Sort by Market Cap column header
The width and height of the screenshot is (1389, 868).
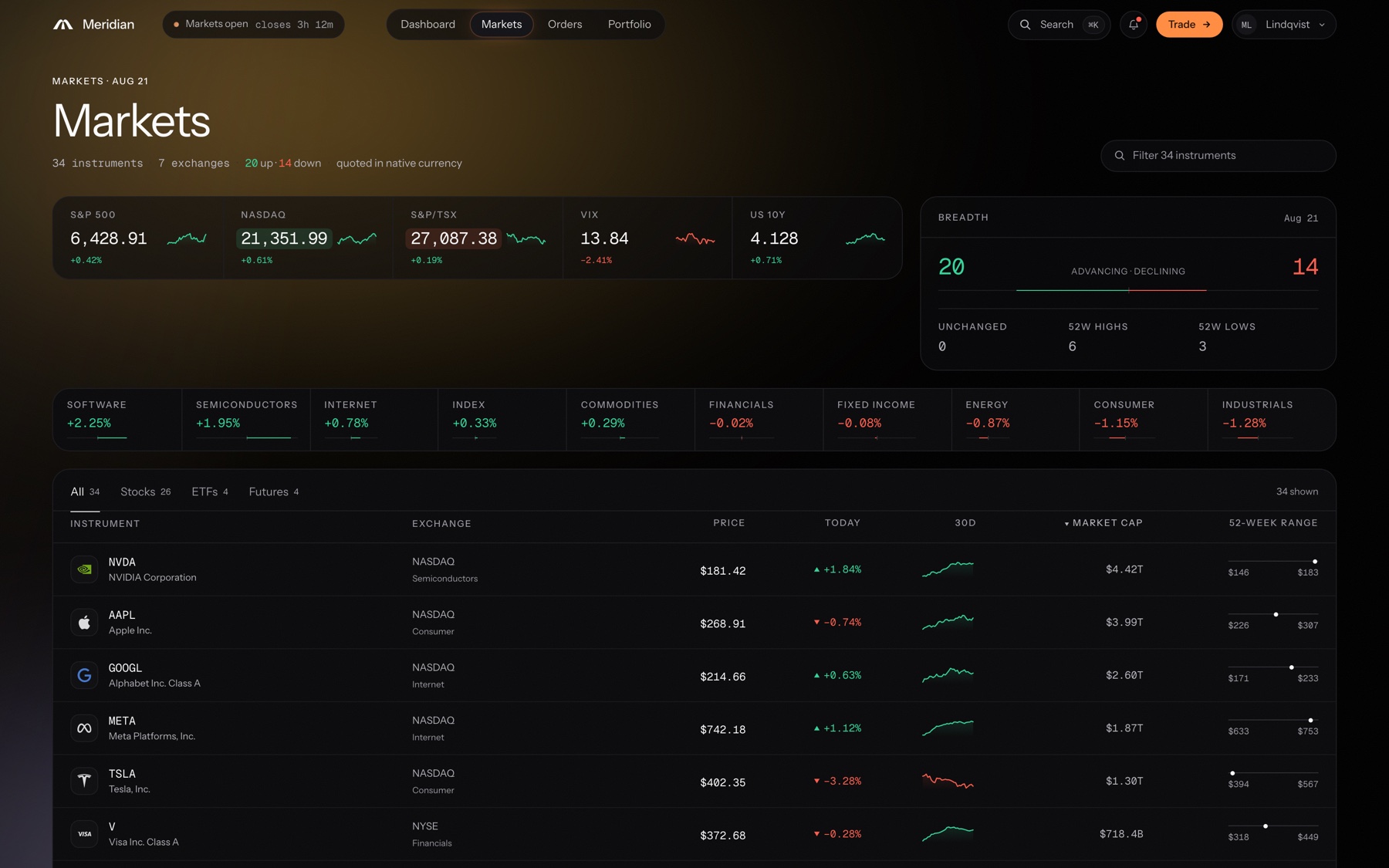1103,523
